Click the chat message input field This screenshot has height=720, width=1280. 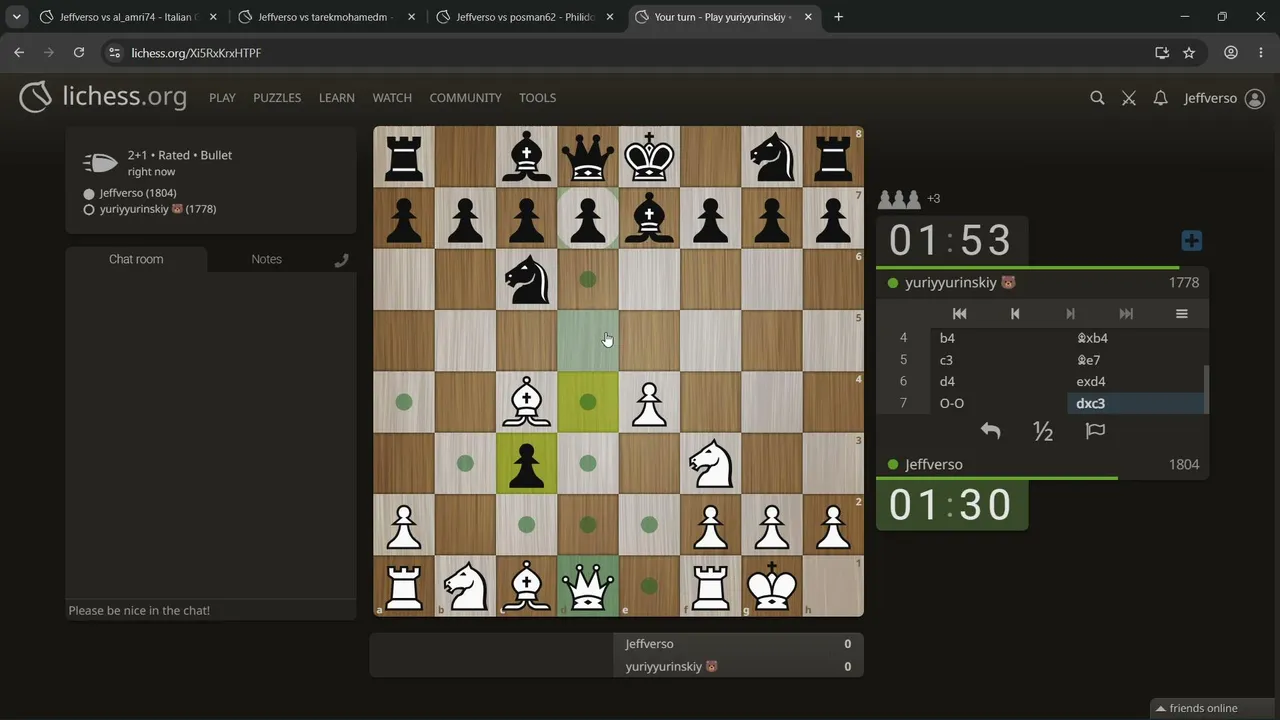211,610
